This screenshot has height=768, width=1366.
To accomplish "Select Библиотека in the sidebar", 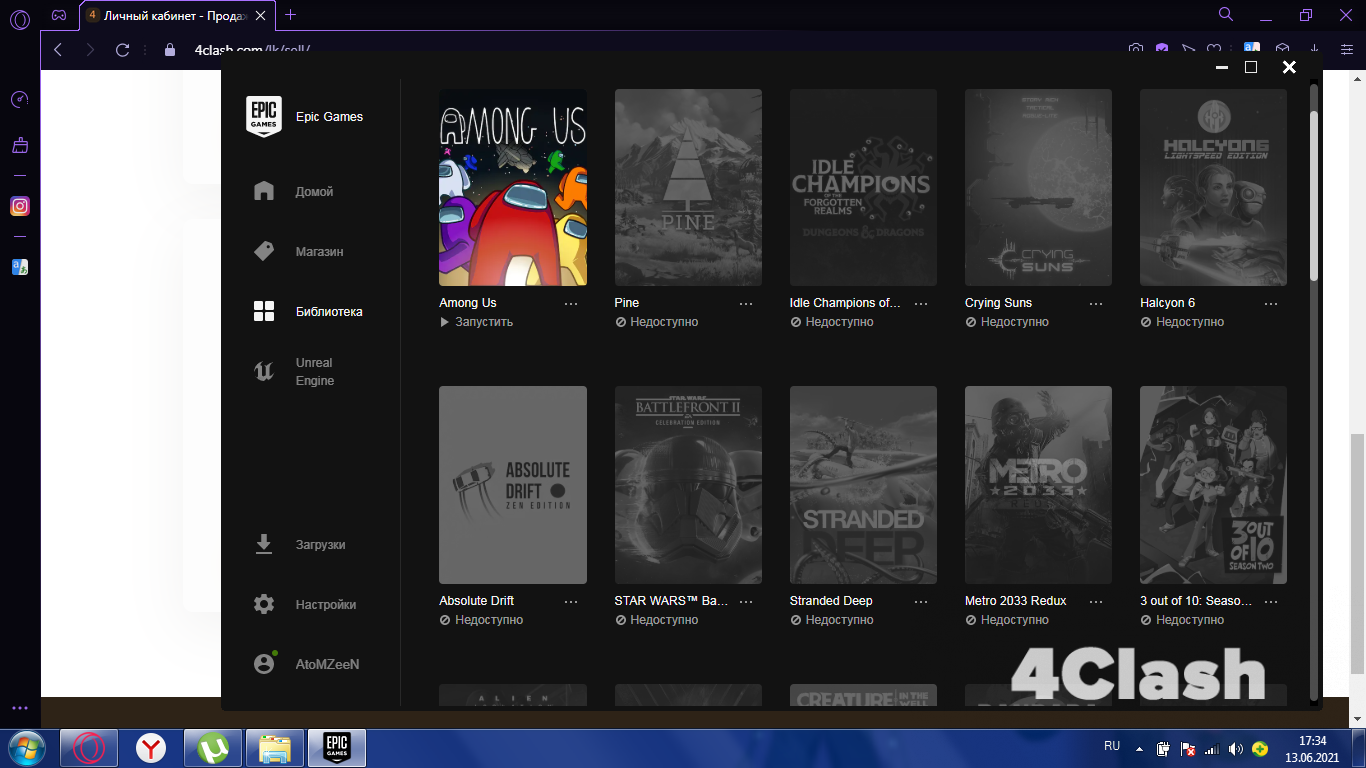I will (329, 312).
